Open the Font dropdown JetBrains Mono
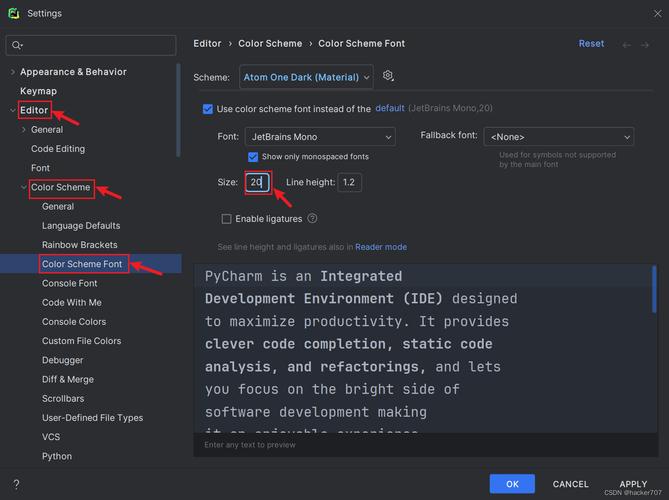The height and width of the screenshot is (500, 669). click(320, 137)
